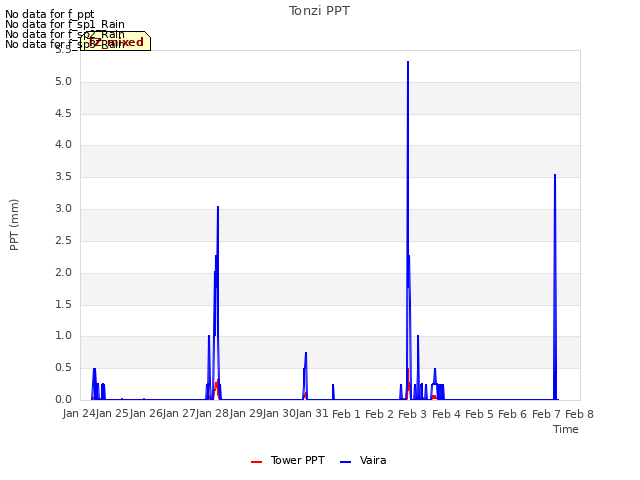Click the Feb 5 x-axis tick label

coord(479,414)
